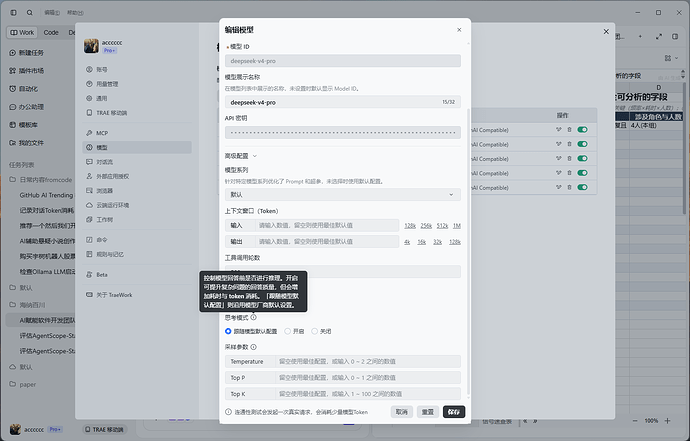Open GitHub AI Trending task
The image size is (690, 441).
(x=46, y=195)
